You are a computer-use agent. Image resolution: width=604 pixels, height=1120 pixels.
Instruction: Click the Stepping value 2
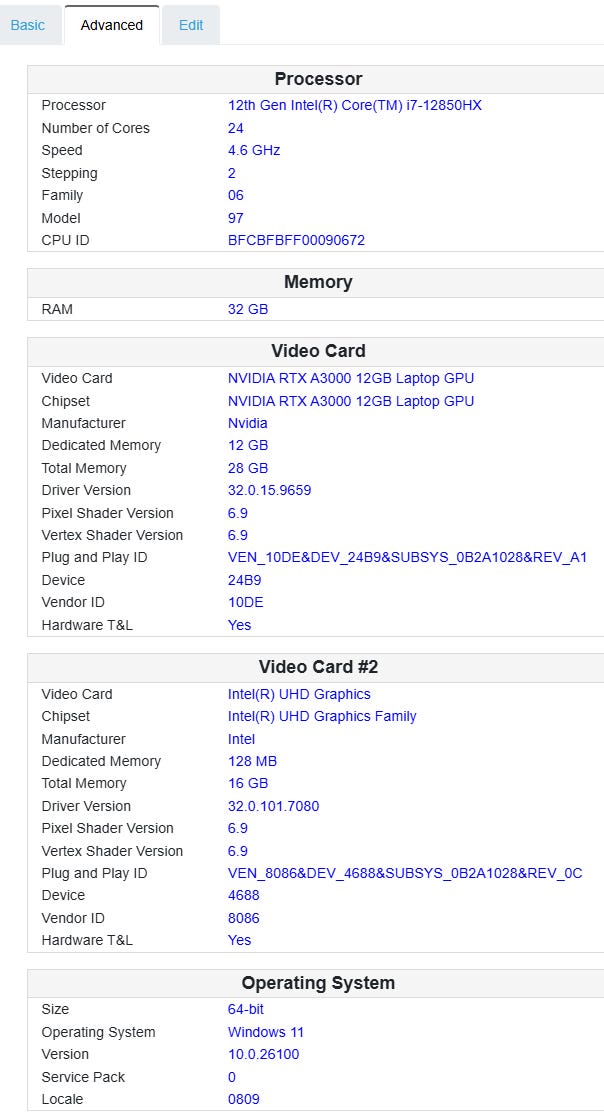pos(231,173)
